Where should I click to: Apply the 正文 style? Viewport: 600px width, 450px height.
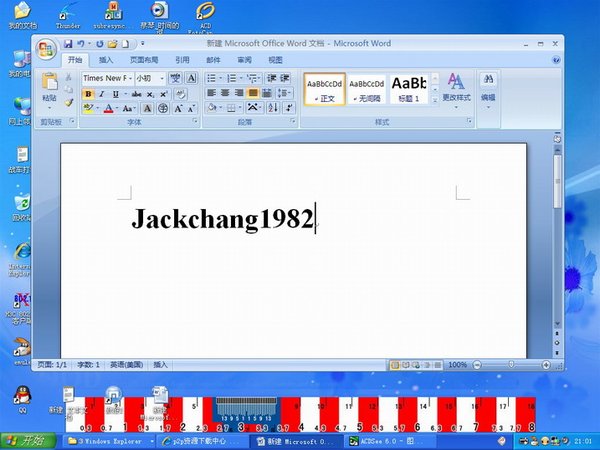(x=324, y=89)
